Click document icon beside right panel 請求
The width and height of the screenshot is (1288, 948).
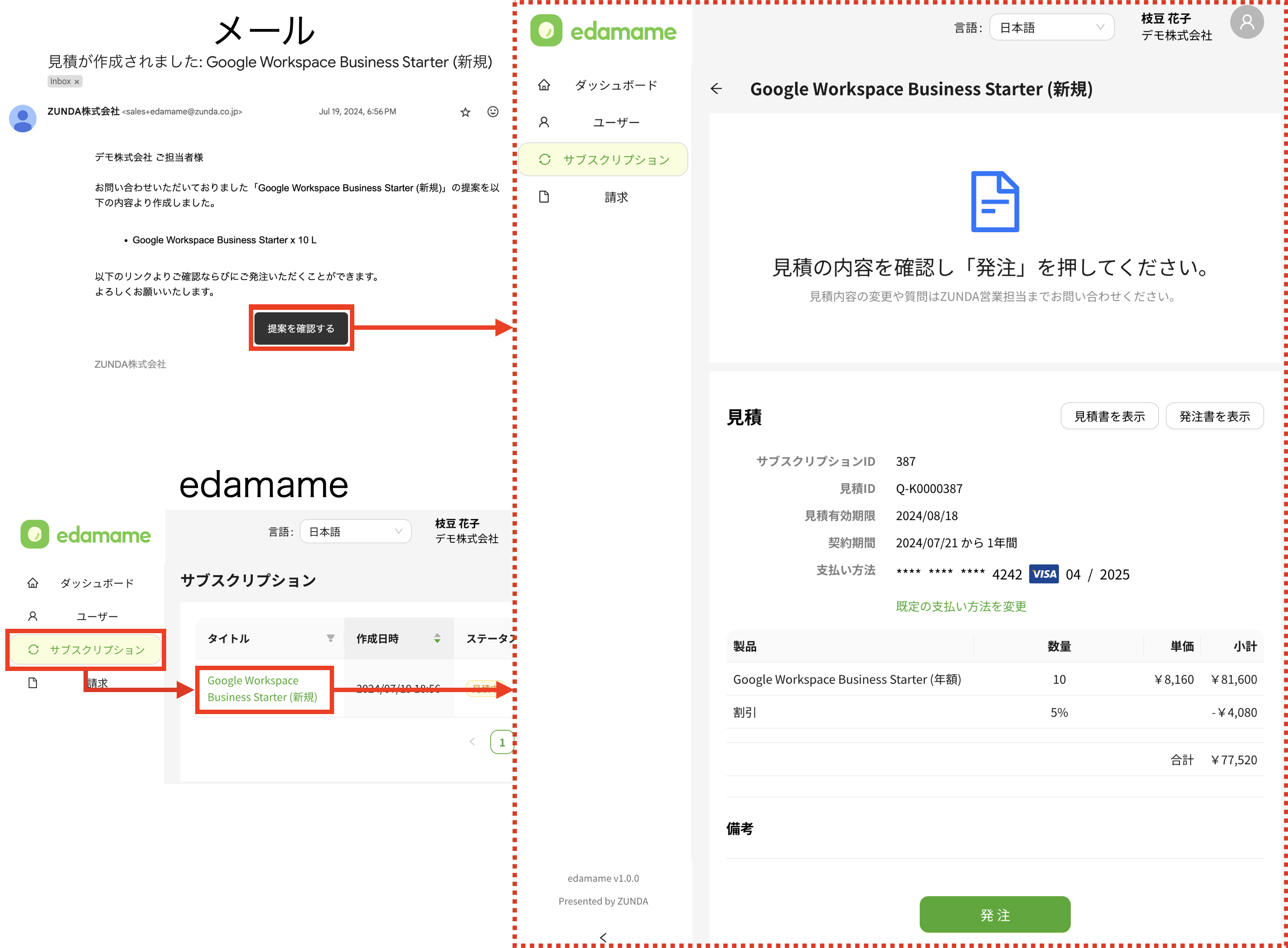(544, 197)
